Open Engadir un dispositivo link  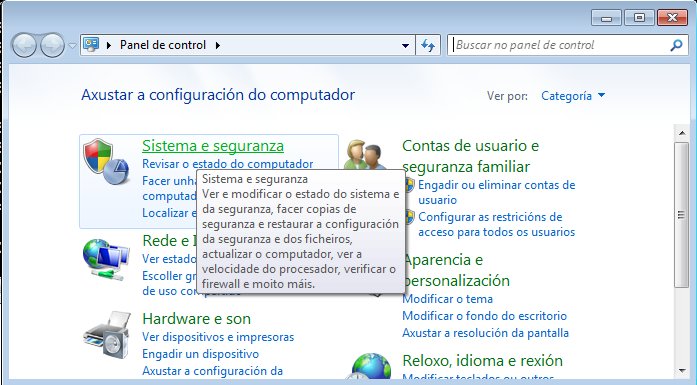tap(200, 354)
